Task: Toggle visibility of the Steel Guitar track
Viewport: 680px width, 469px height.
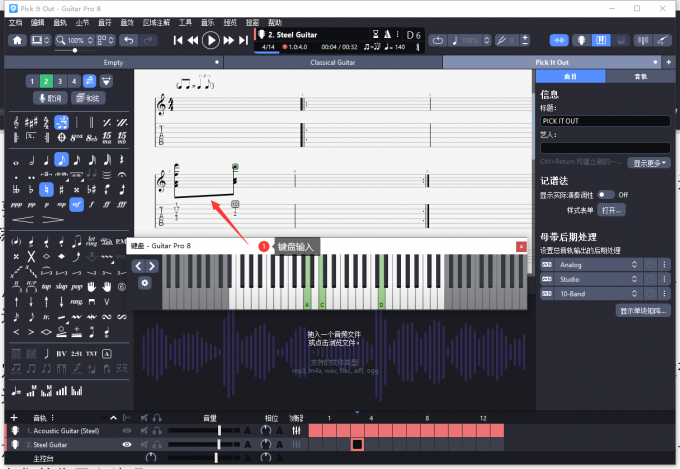Action: 127,443
